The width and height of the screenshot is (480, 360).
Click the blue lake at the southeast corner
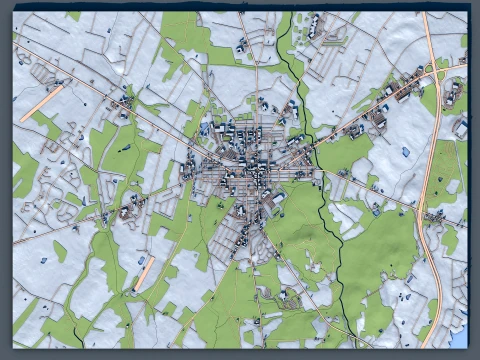point(459,337)
